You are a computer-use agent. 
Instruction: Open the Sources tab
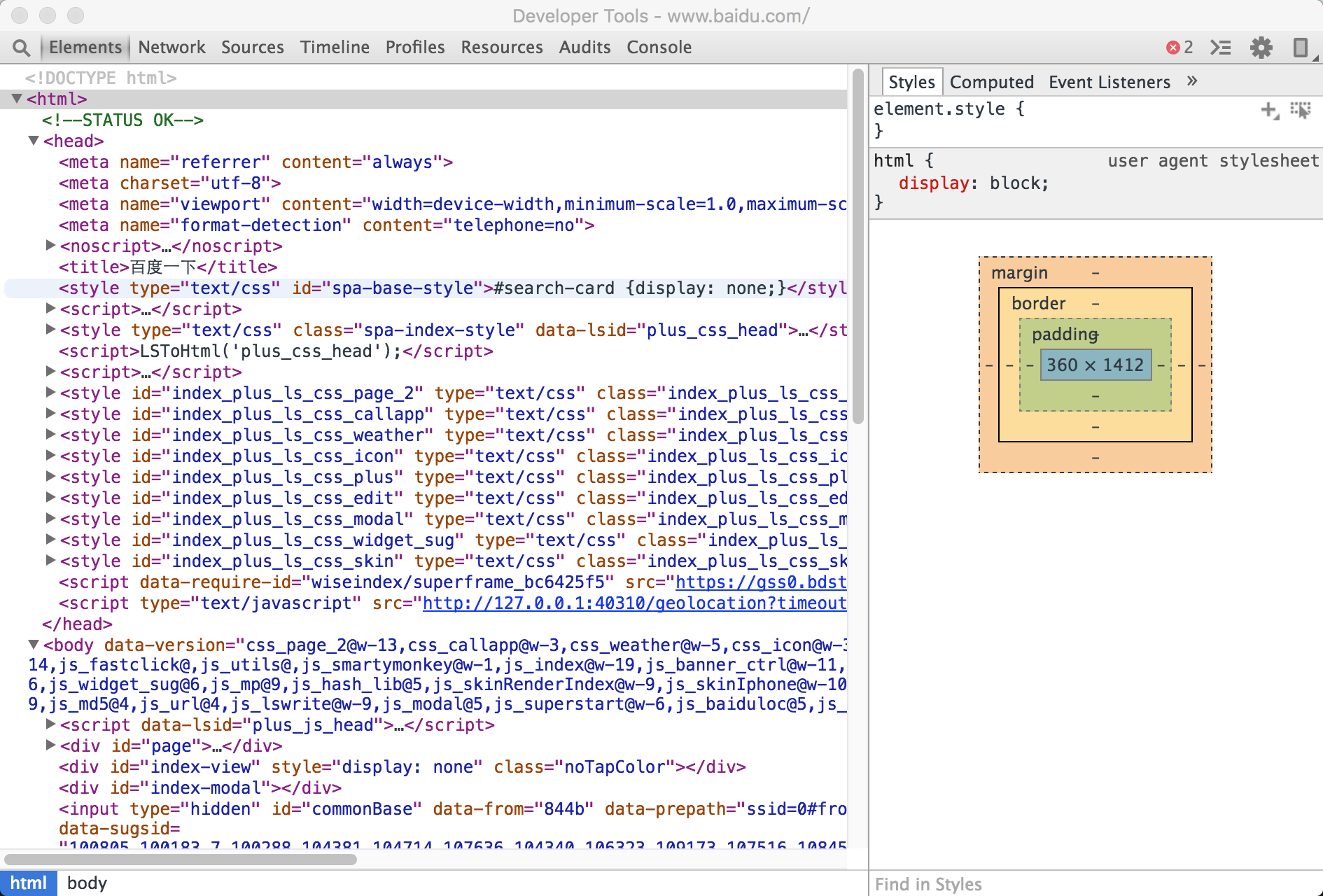(253, 47)
